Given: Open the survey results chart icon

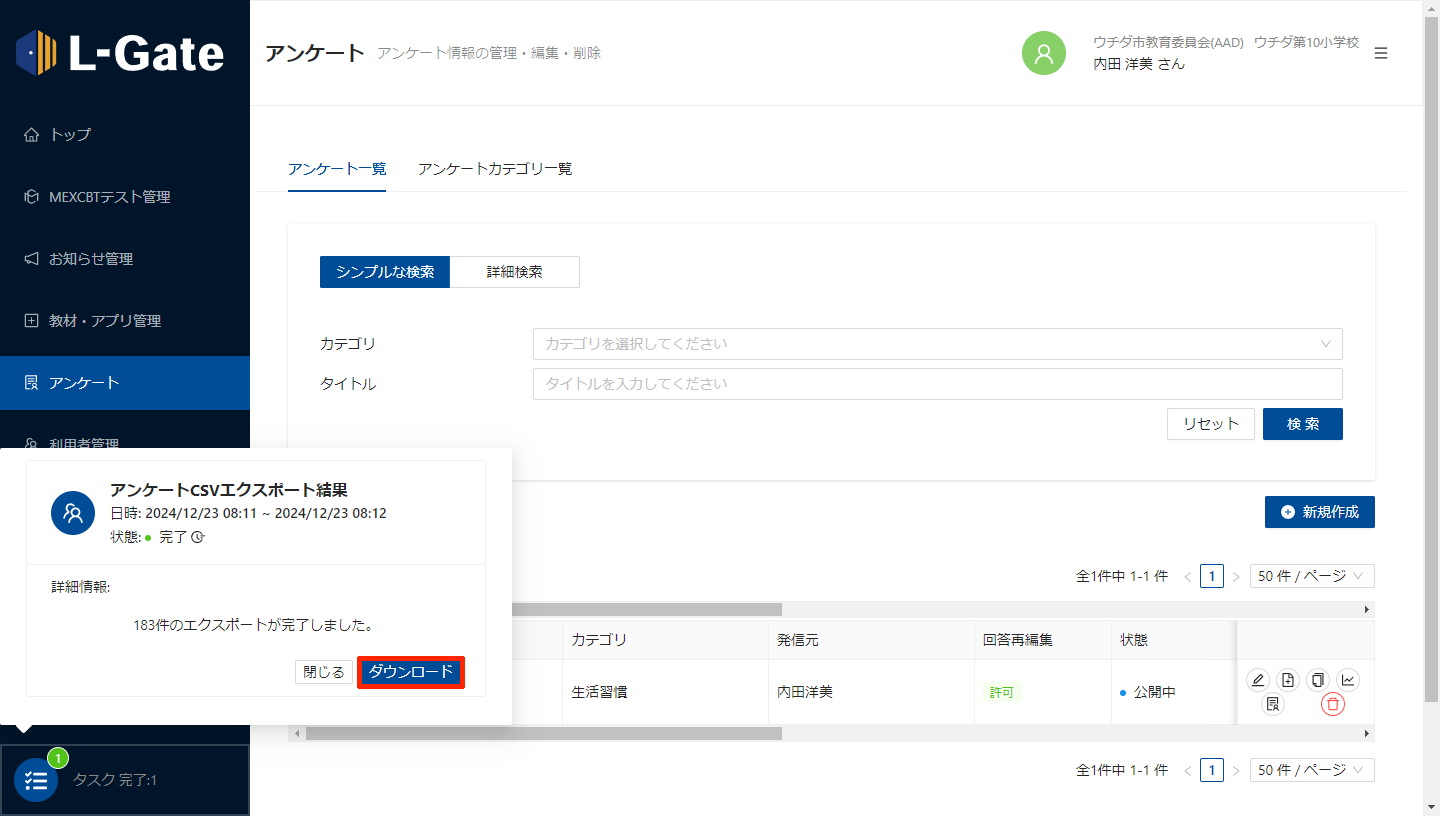Looking at the screenshot, I should point(1348,680).
